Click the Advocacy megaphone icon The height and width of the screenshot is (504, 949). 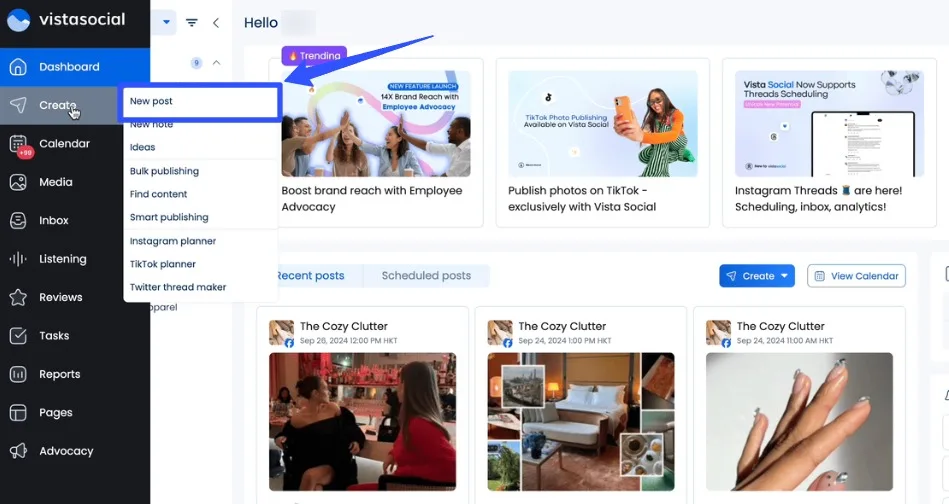[18, 451]
